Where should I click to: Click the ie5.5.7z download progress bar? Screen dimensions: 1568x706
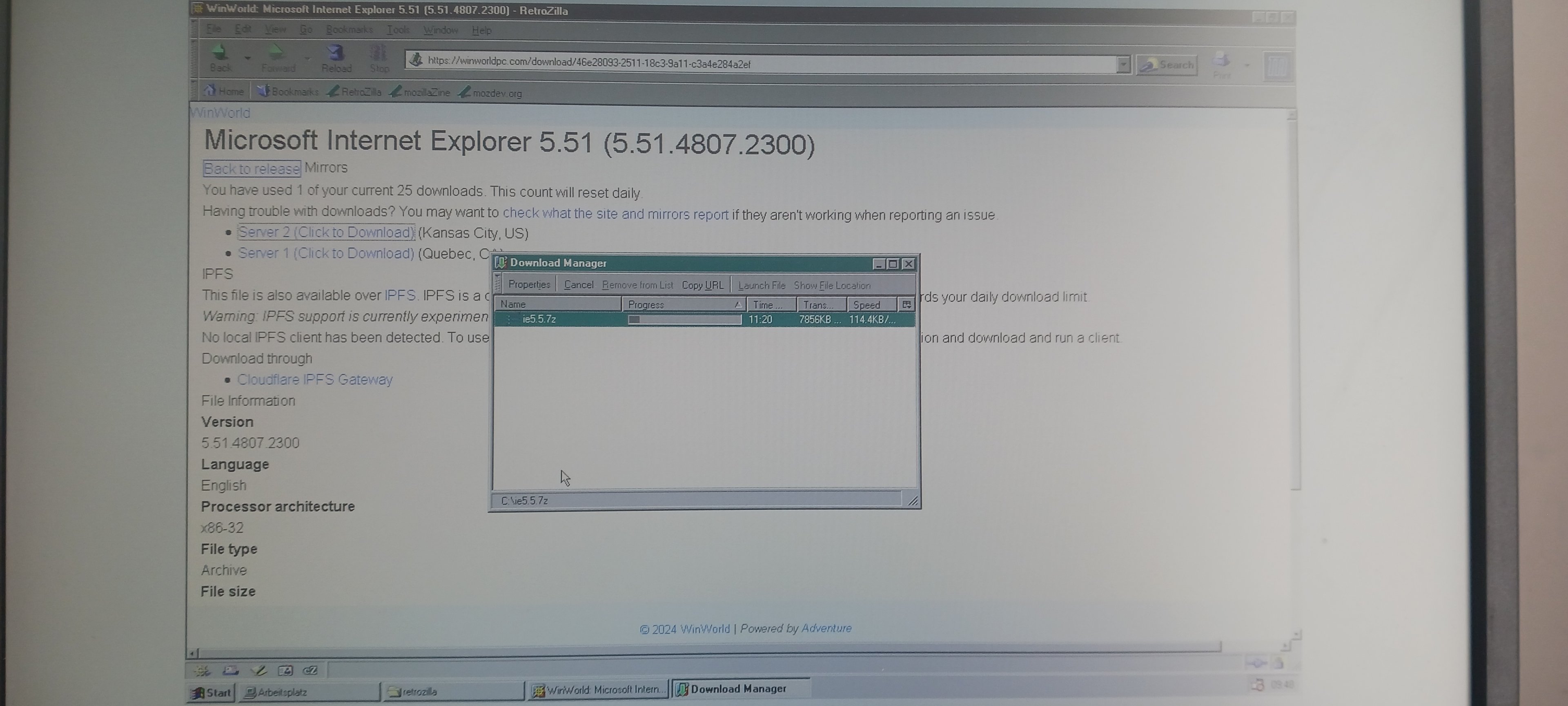coord(684,319)
